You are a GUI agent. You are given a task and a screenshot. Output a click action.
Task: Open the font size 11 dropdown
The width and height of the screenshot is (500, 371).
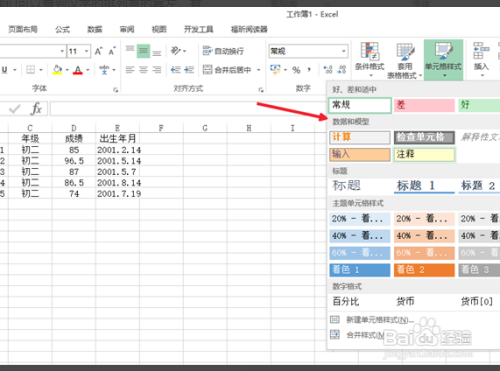click(x=86, y=51)
